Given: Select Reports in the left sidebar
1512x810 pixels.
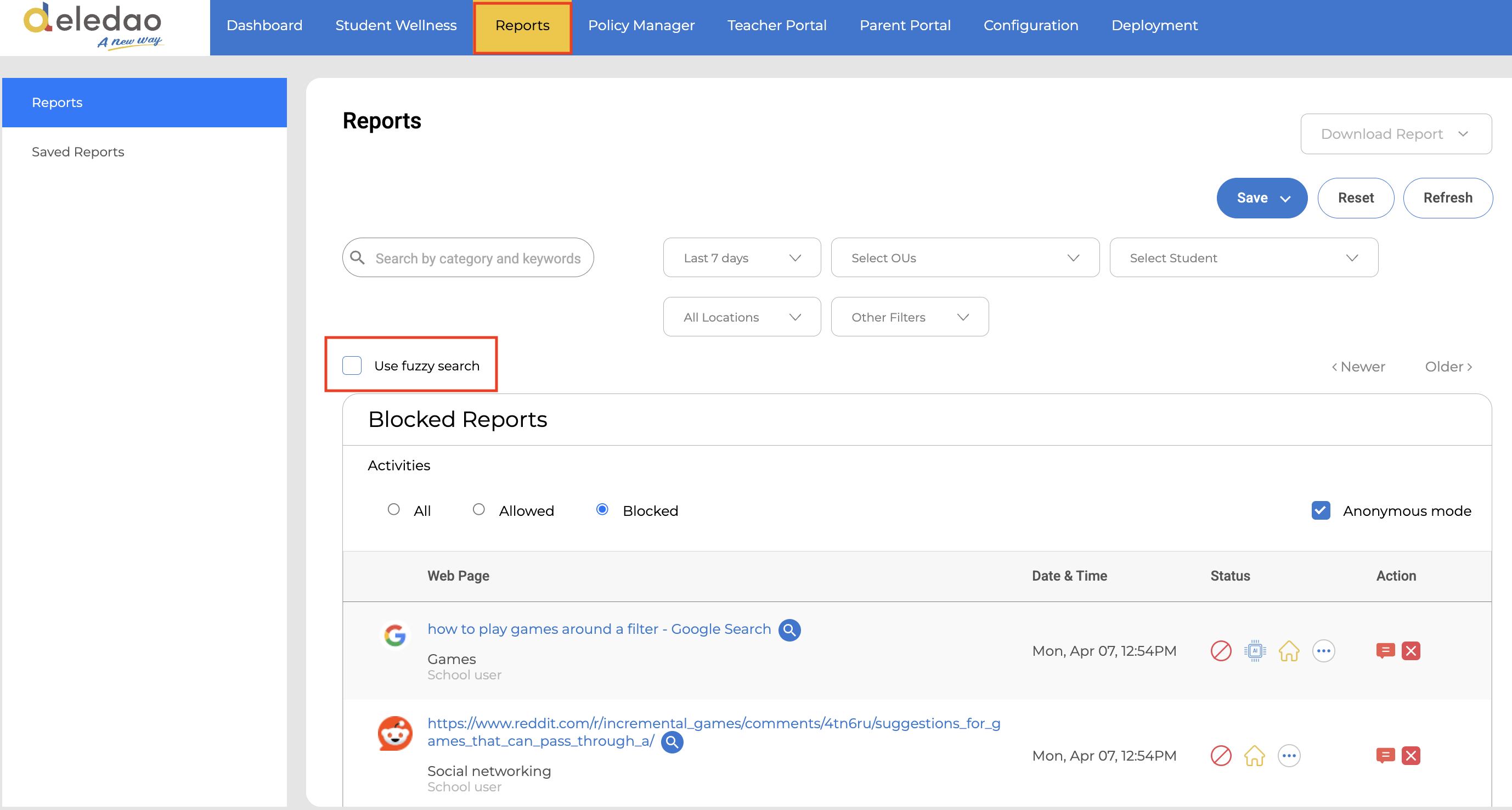Looking at the screenshot, I should pyautogui.click(x=144, y=102).
